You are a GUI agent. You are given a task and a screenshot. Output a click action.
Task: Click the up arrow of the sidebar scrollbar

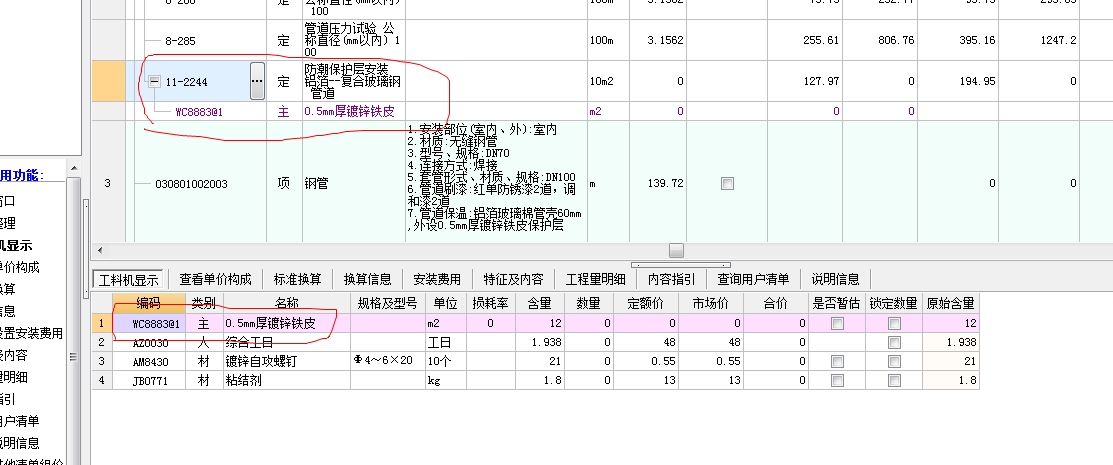[x=74, y=168]
